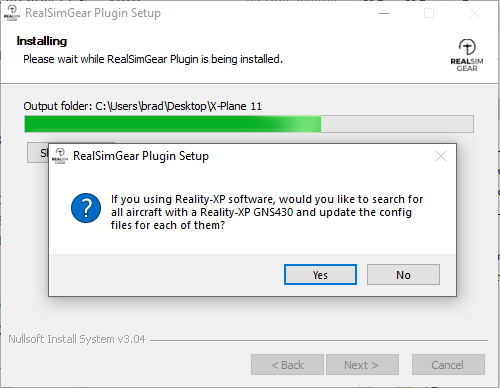Click the small RealSimGear icon in the dialog title bar
Screen dimensions: 500x388
(60, 156)
